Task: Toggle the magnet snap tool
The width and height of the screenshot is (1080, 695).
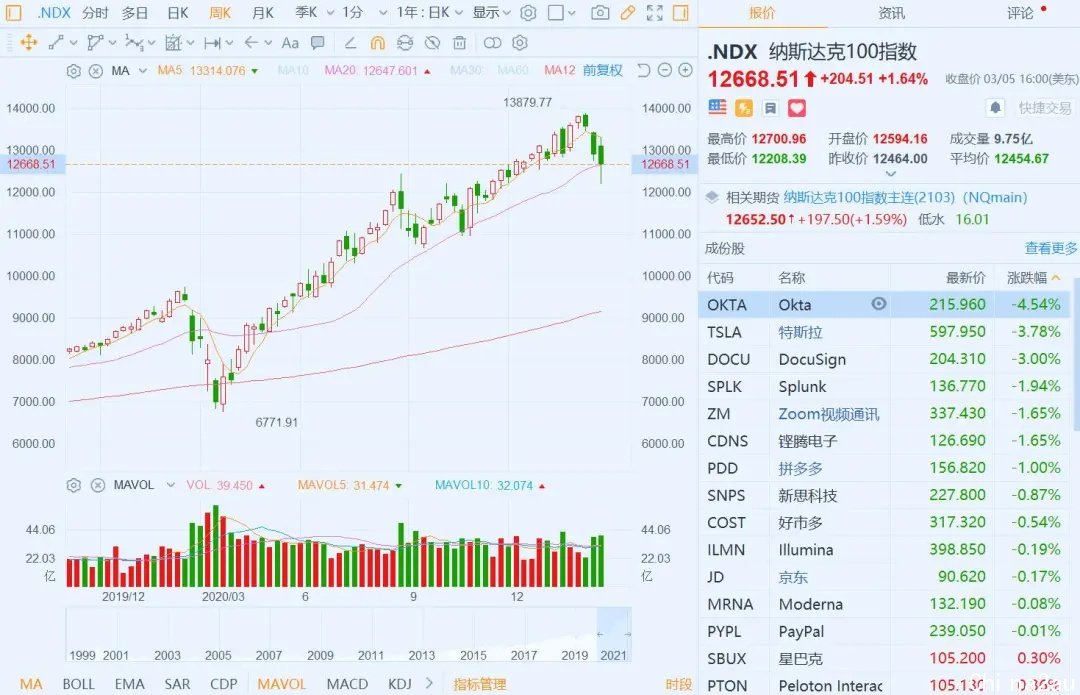Action: pos(377,43)
